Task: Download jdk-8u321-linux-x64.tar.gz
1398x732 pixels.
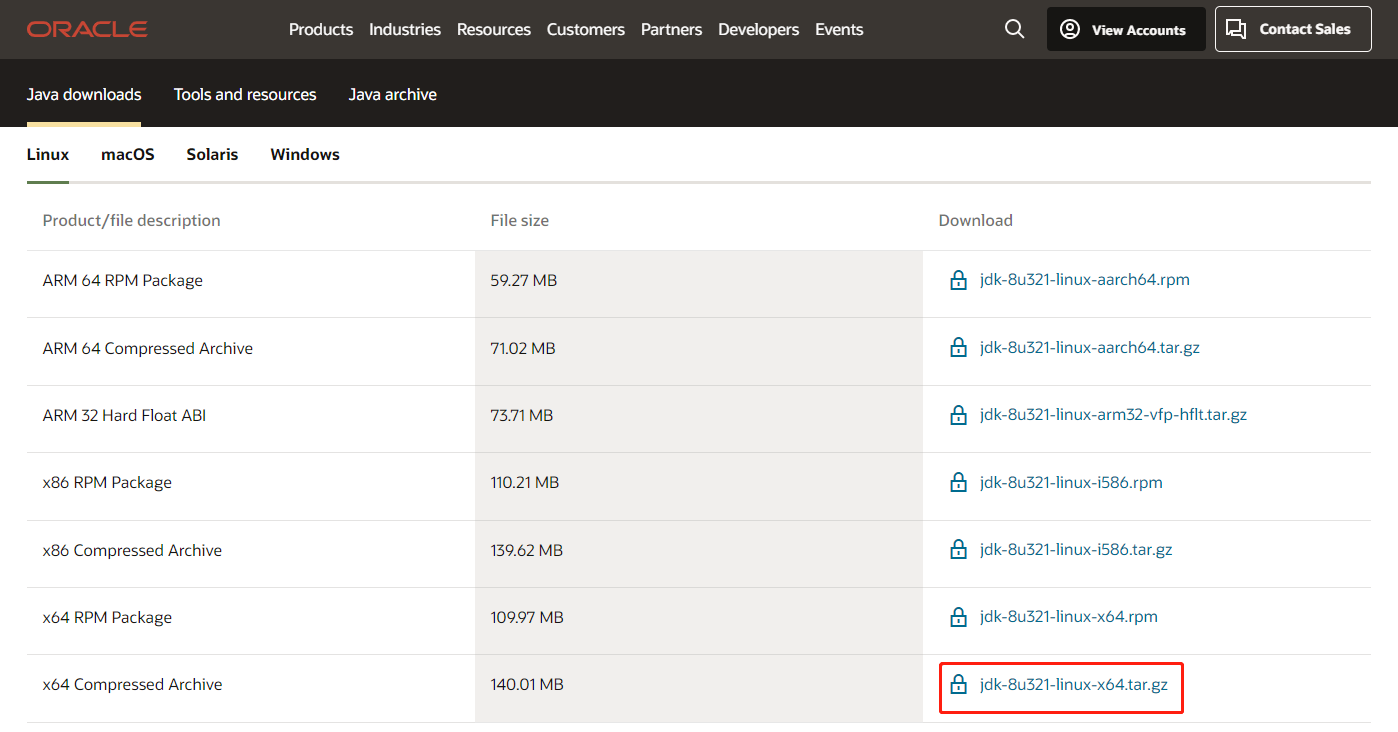Action: (1074, 685)
